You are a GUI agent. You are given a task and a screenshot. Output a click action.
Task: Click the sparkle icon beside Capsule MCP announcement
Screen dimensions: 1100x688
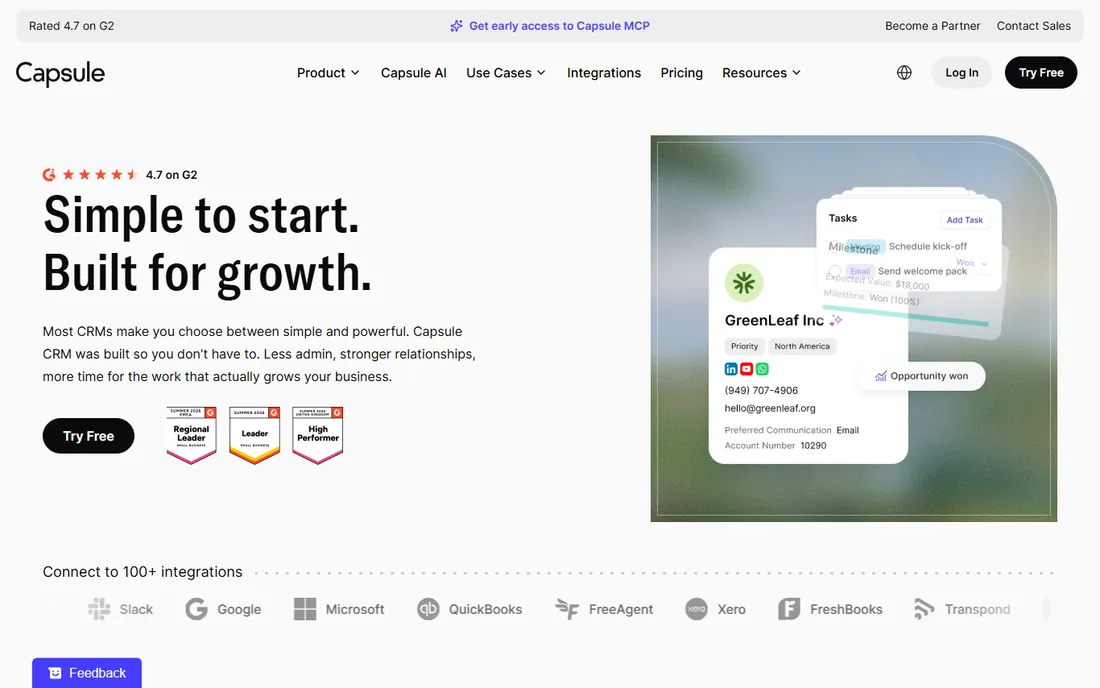point(456,26)
